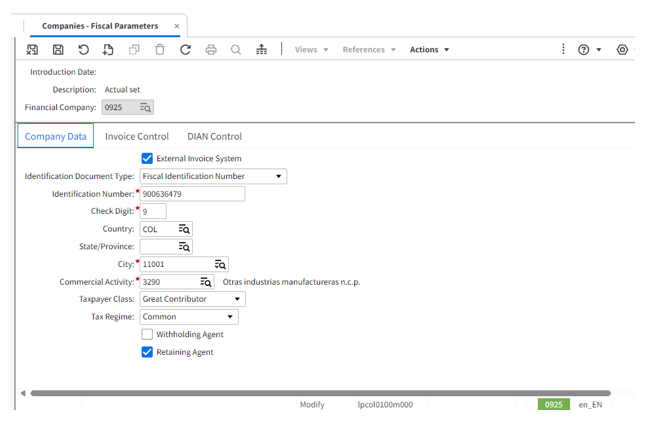Expand Identification Document Type dropdown
Image resolution: width=655 pixels, height=431 pixels.
(x=278, y=176)
